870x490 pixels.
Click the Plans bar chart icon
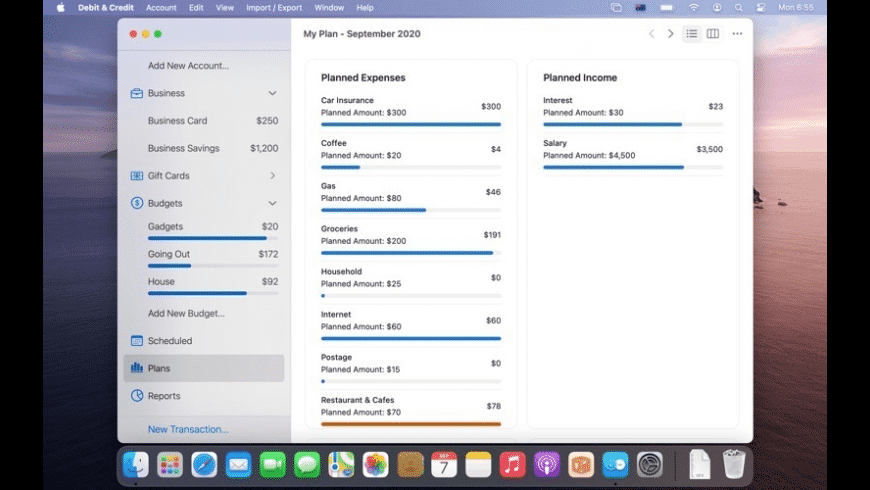point(136,368)
